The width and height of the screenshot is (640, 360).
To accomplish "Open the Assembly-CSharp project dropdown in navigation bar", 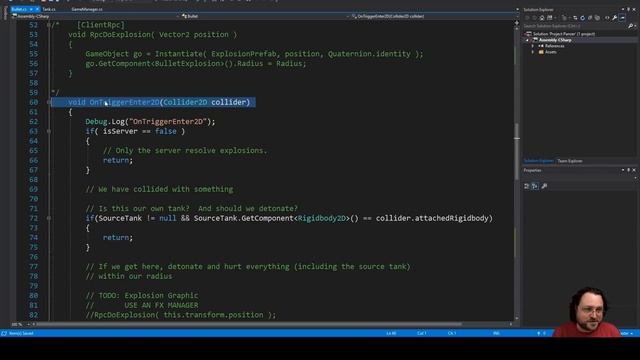I will (96, 16).
